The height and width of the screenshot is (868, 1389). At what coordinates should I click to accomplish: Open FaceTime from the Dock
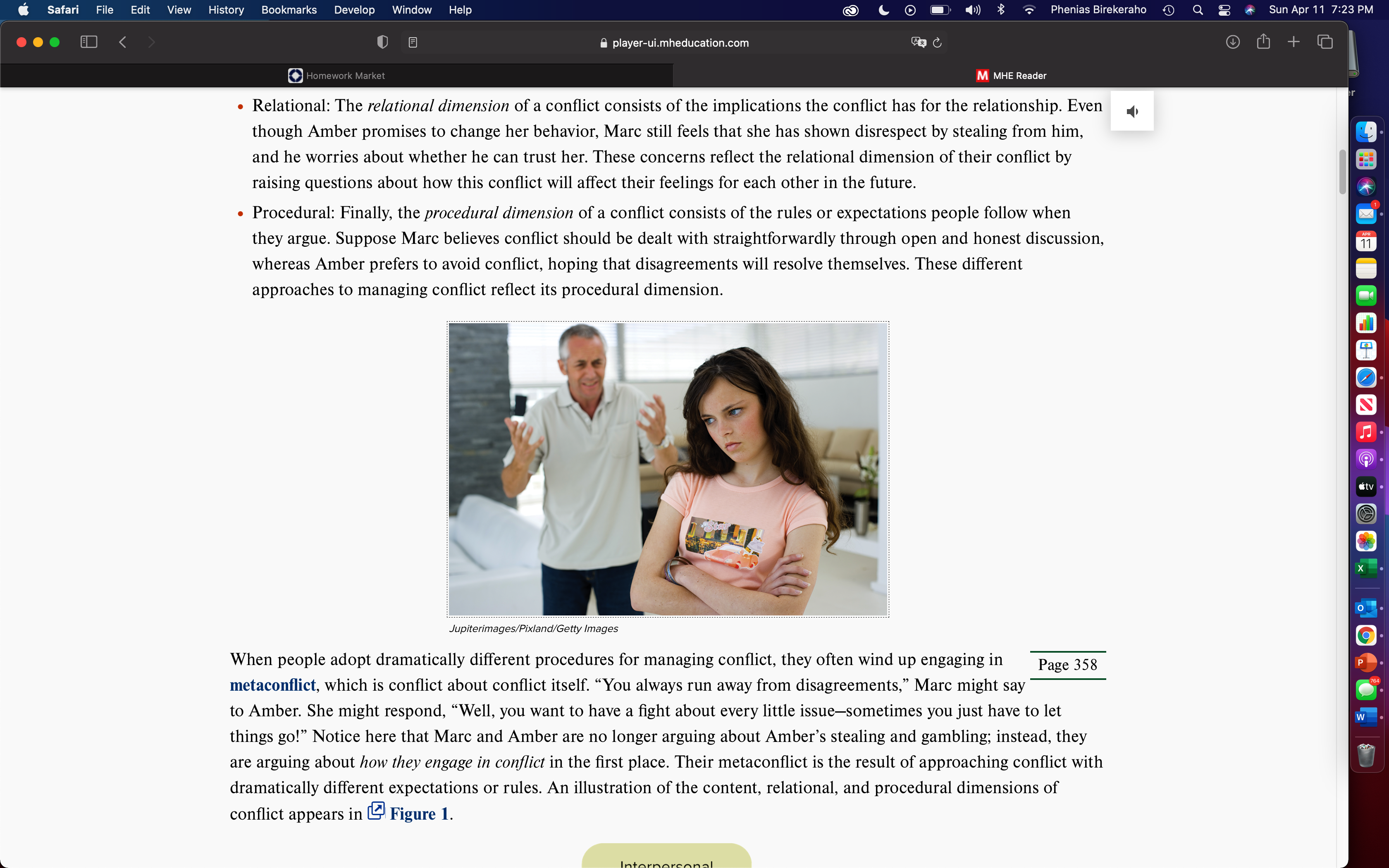(x=1366, y=296)
